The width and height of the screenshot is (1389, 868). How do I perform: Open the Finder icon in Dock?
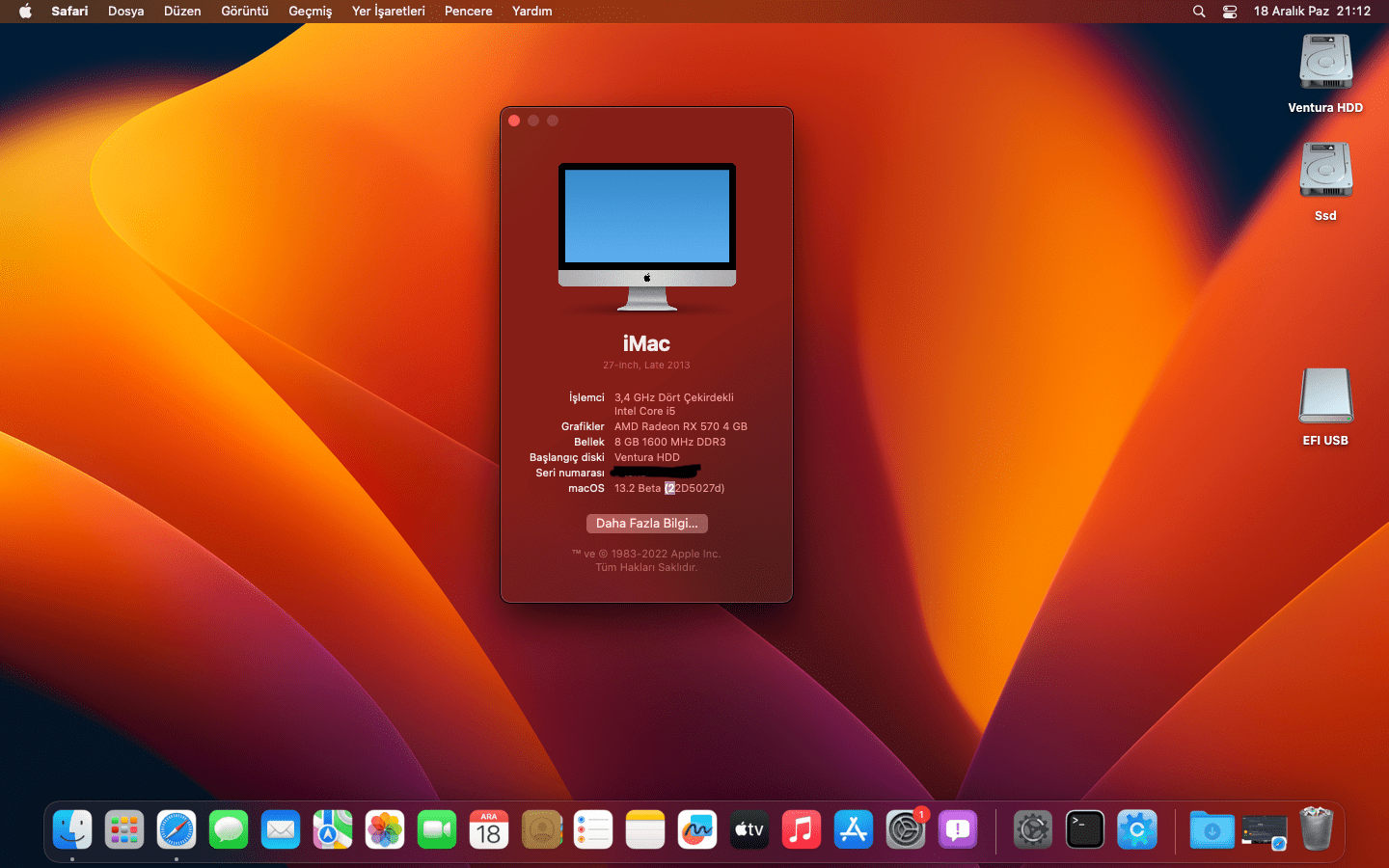pyautogui.click(x=72, y=829)
